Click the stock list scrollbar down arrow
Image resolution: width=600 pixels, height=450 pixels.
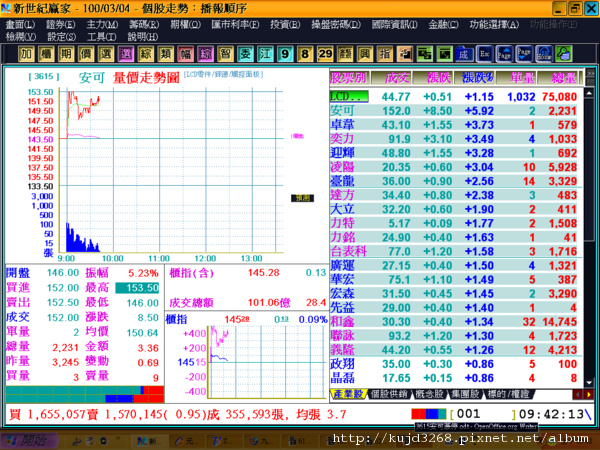point(589,383)
